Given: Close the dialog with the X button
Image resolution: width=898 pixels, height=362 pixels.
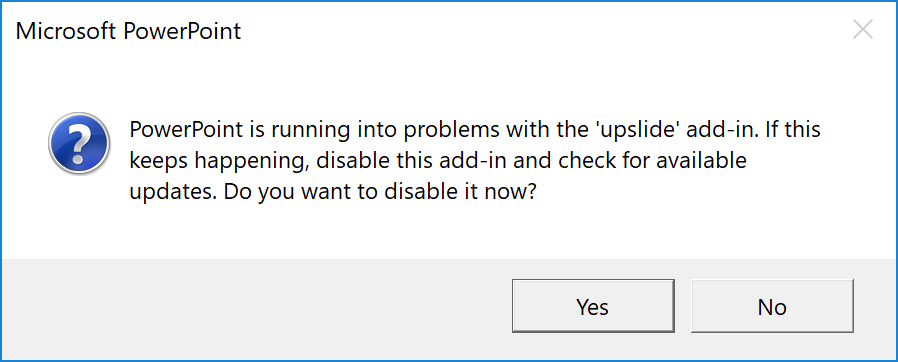Looking at the screenshot, I should (862, 29).
